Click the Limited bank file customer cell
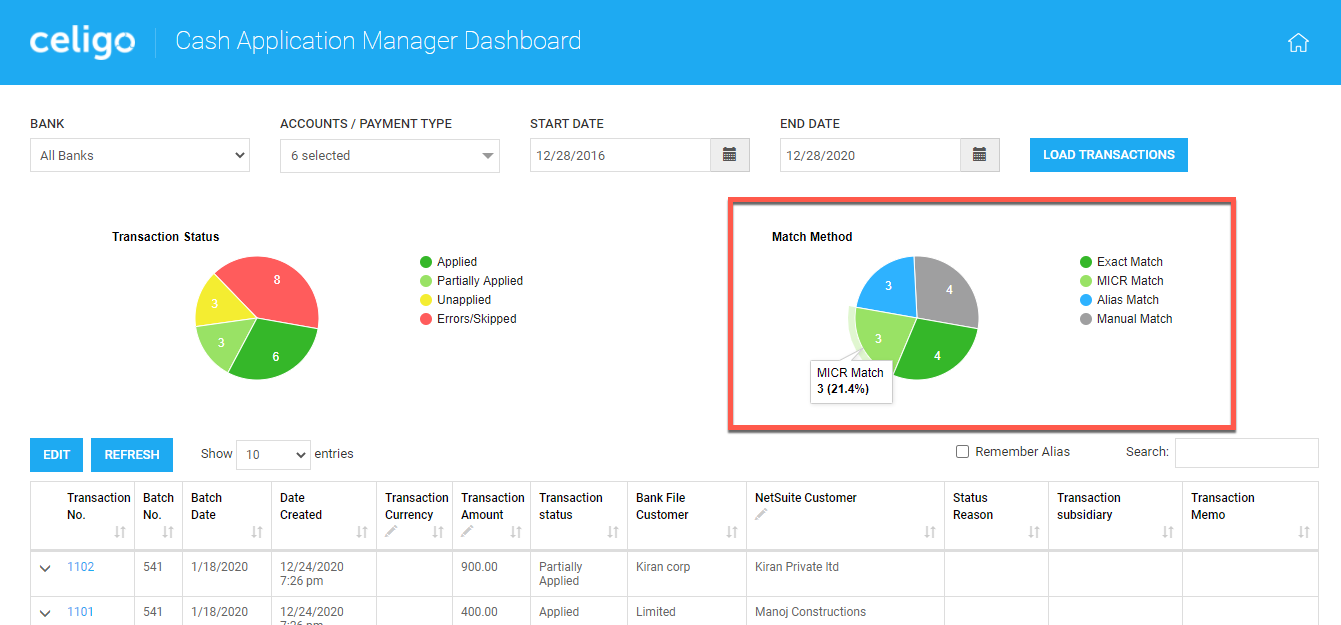Viewport: 1341px width, 625px height. tap(687, 612)
